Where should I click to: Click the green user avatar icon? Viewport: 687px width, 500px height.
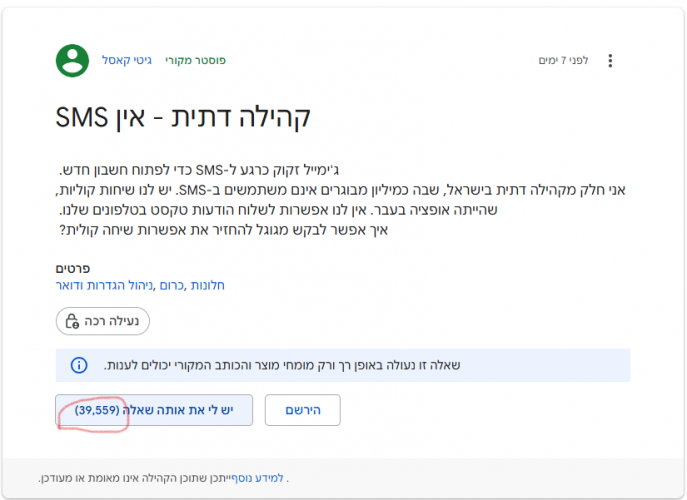tap(72, 60)
